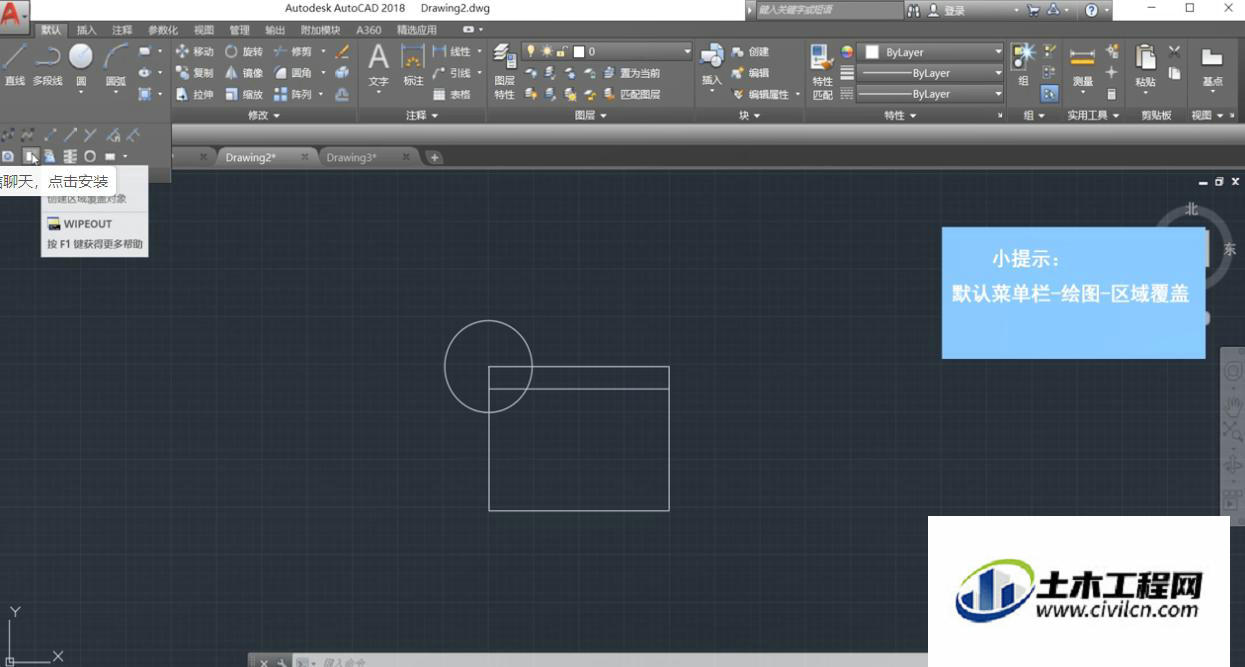Open the Linear (线性) dimension dropdown arrow
Image resolution: width=1245 pixels, height=667 pixels.
pyautogui.click(x=479, y=51)
